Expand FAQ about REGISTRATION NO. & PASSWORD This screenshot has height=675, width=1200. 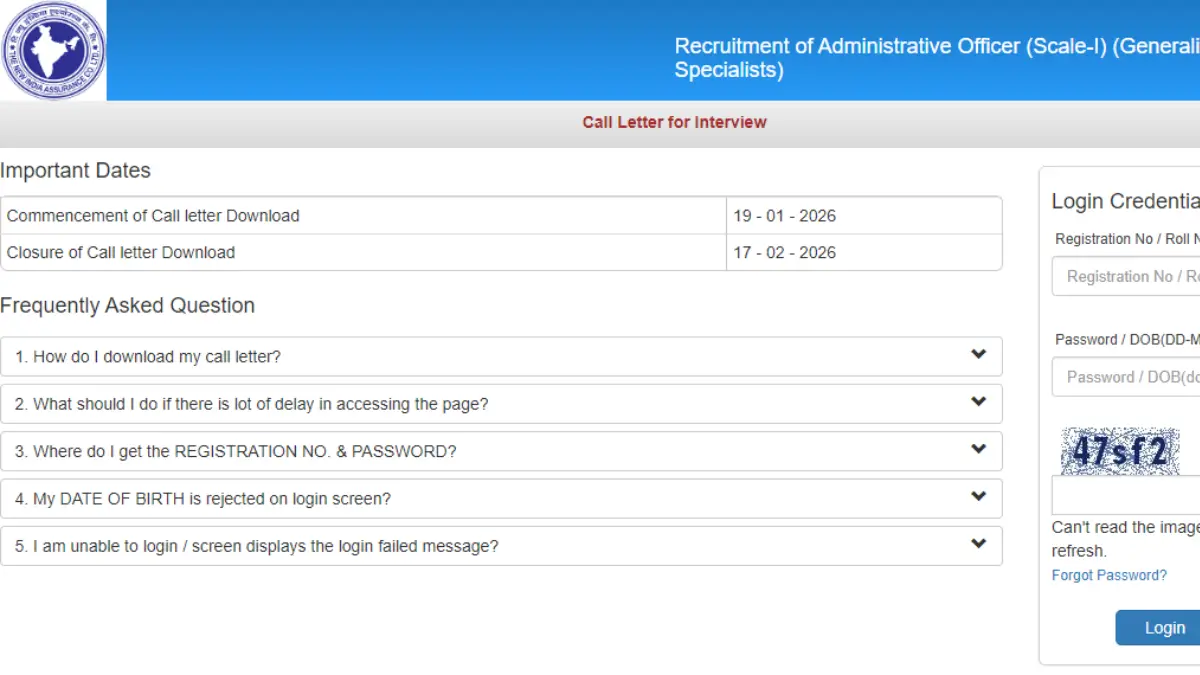point(500,451)
